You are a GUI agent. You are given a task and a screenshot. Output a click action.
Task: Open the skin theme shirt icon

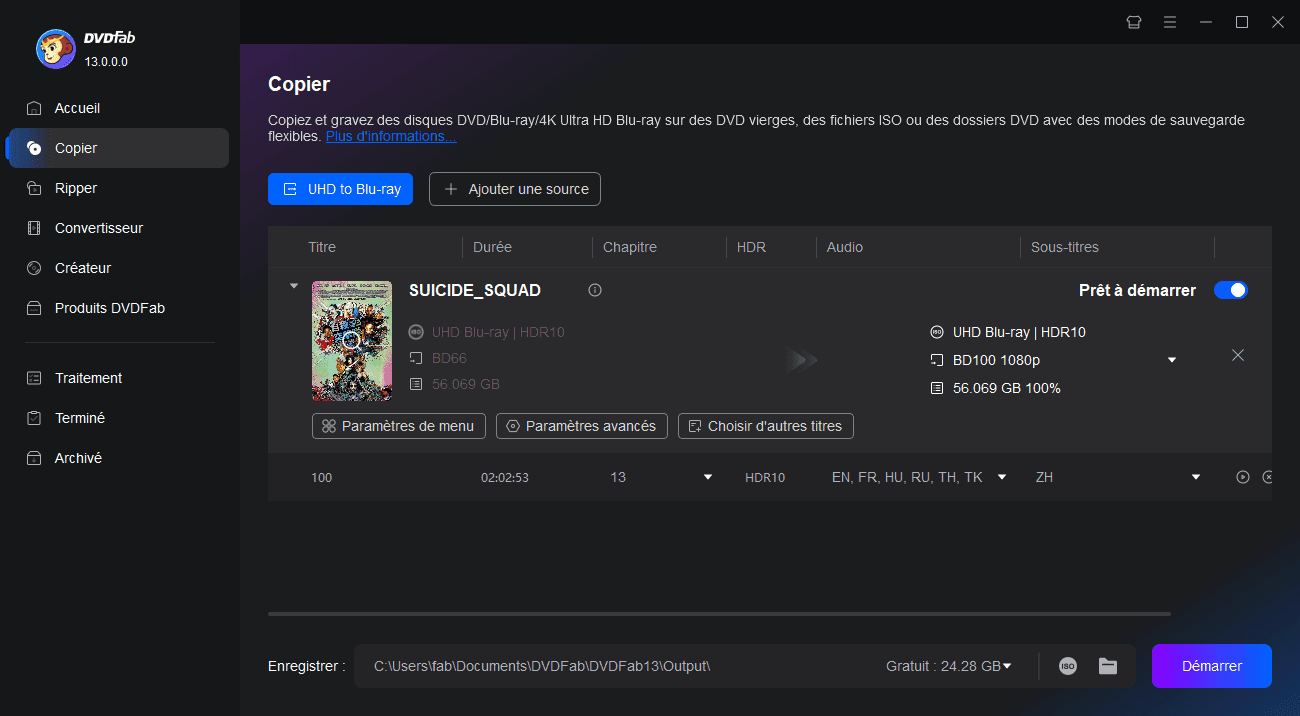click(x=1133, y=22)
